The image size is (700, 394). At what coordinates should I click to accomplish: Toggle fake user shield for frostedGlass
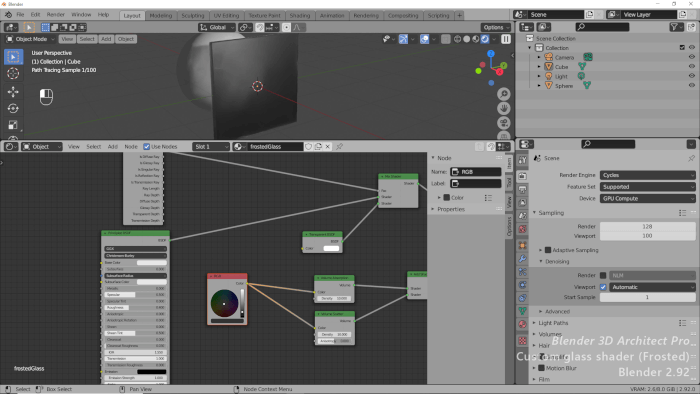tap(308, 146)
